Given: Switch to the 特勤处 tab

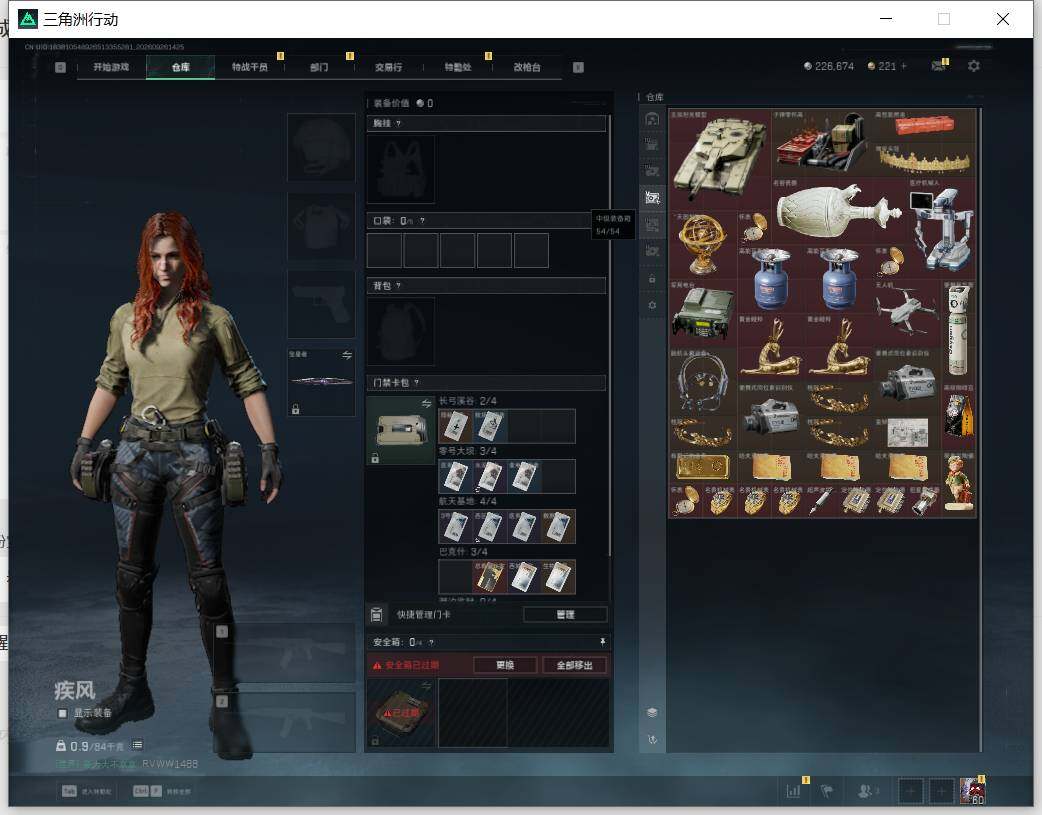Looking at the screenshot, I should tap(458, 67).
